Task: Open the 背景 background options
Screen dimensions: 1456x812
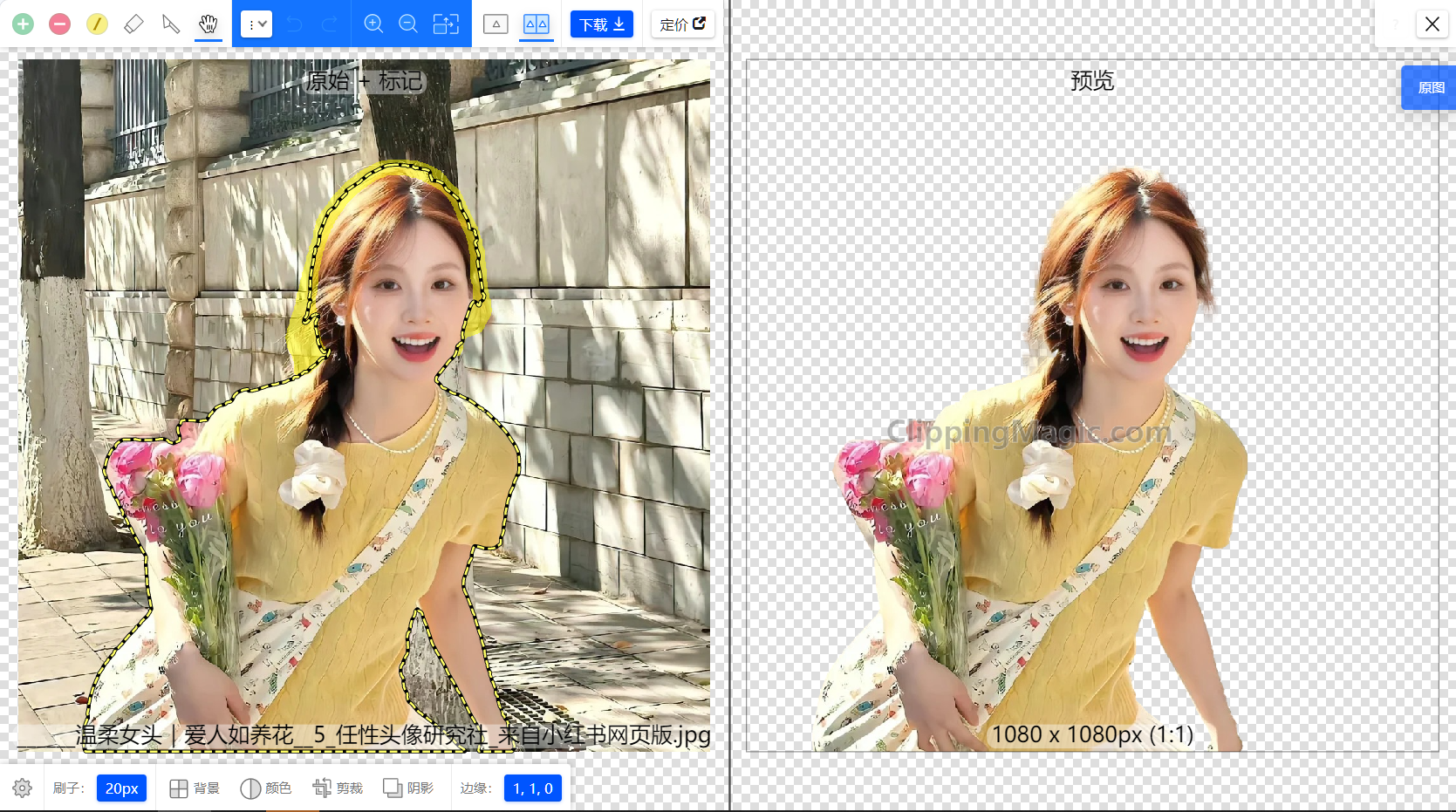Action: click(x=195, y=788)
